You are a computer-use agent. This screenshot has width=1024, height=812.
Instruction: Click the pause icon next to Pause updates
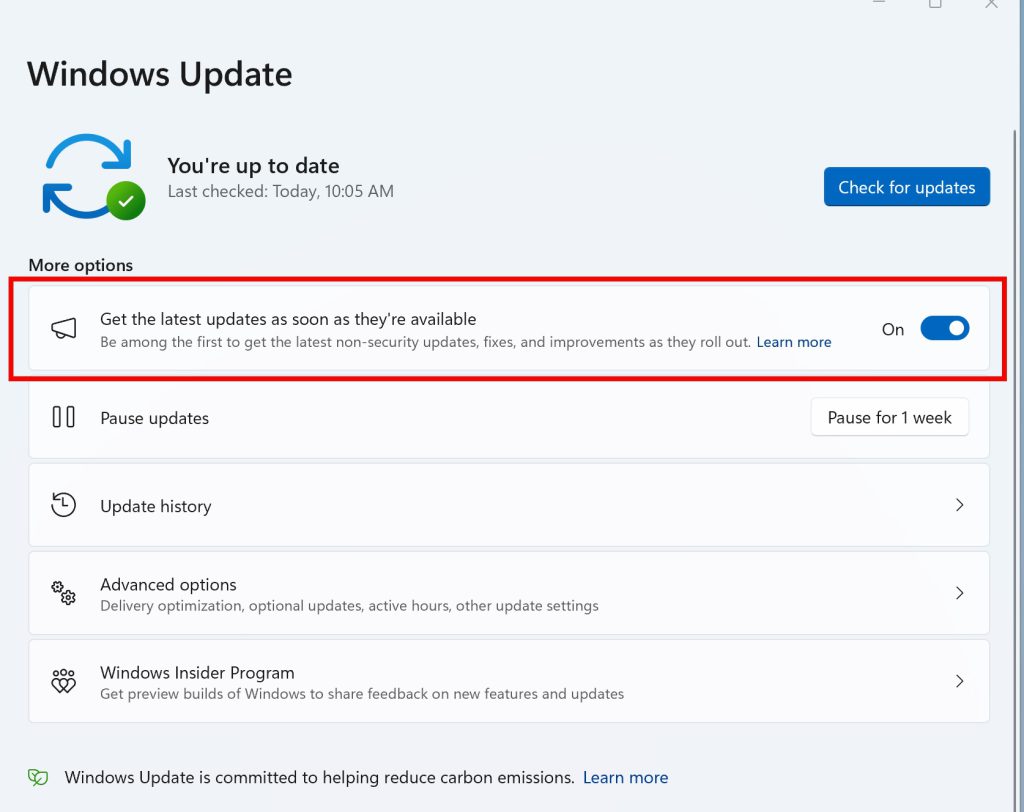(63, 417)
